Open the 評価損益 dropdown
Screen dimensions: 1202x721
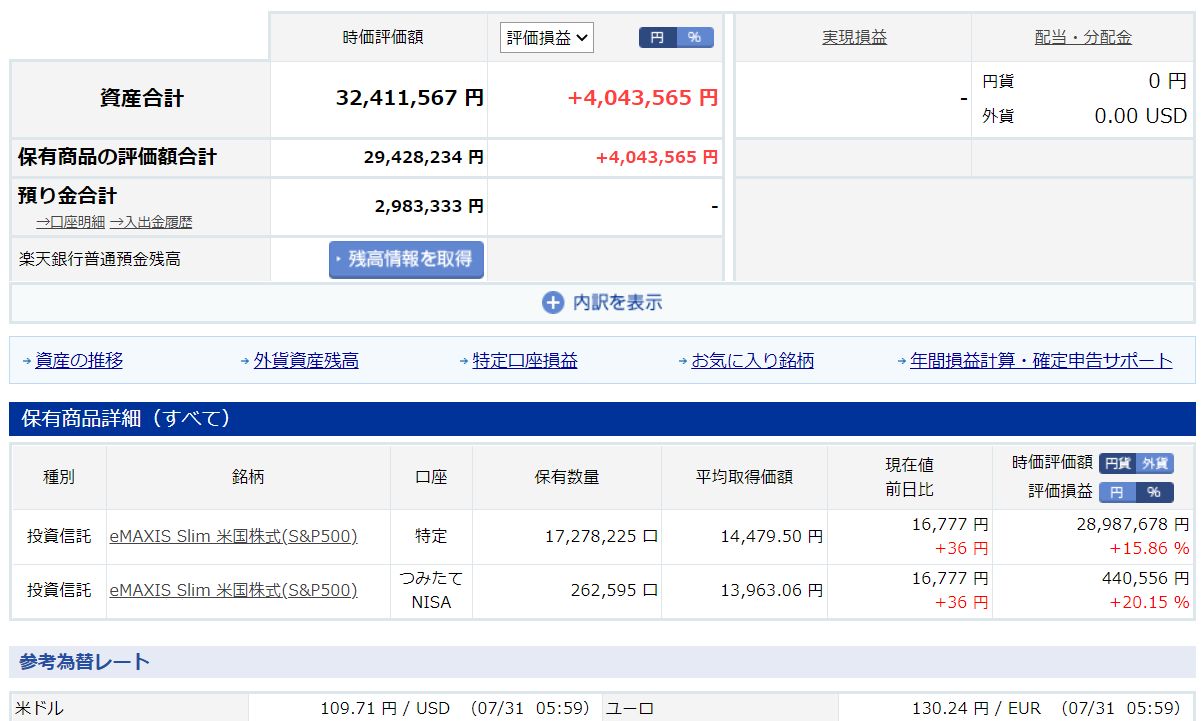point(547,38)
